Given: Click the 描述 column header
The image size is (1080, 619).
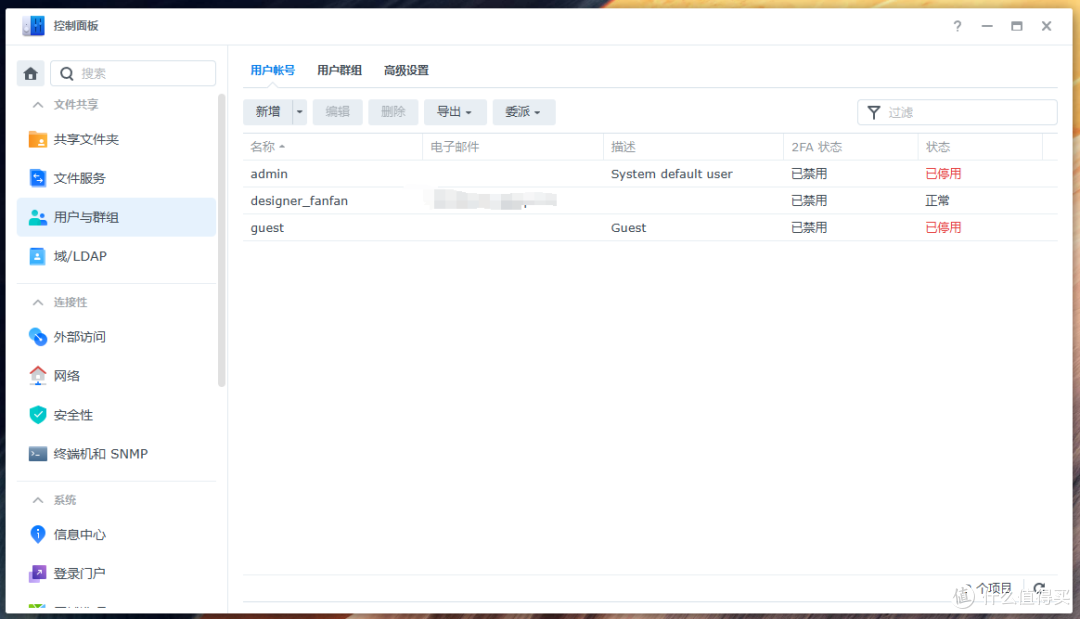Looking at the screenshot, I should click(x=693, y=147).
